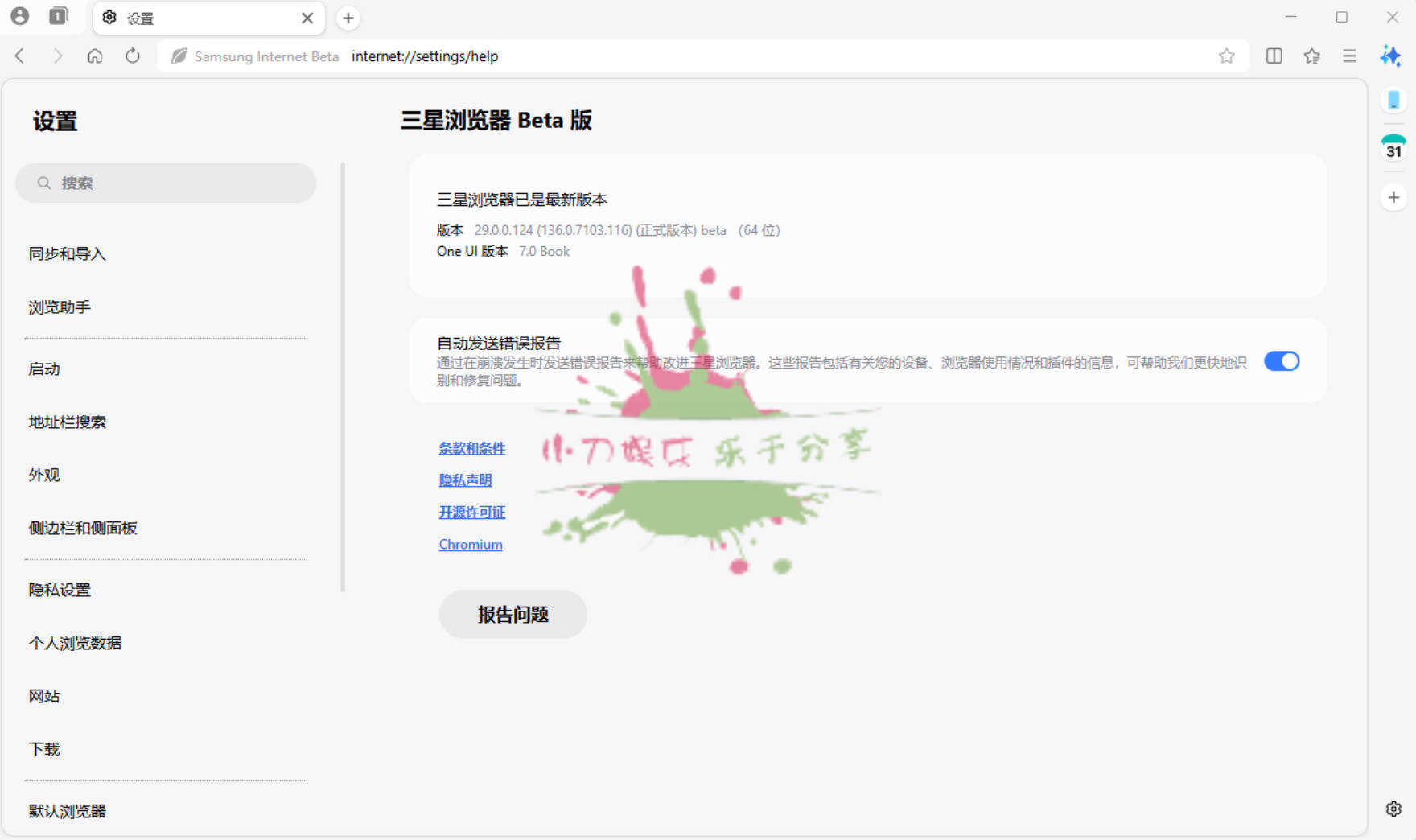Click the settings search field
The width and height of the screenshot is (1416, 840).
coord(166,183)
